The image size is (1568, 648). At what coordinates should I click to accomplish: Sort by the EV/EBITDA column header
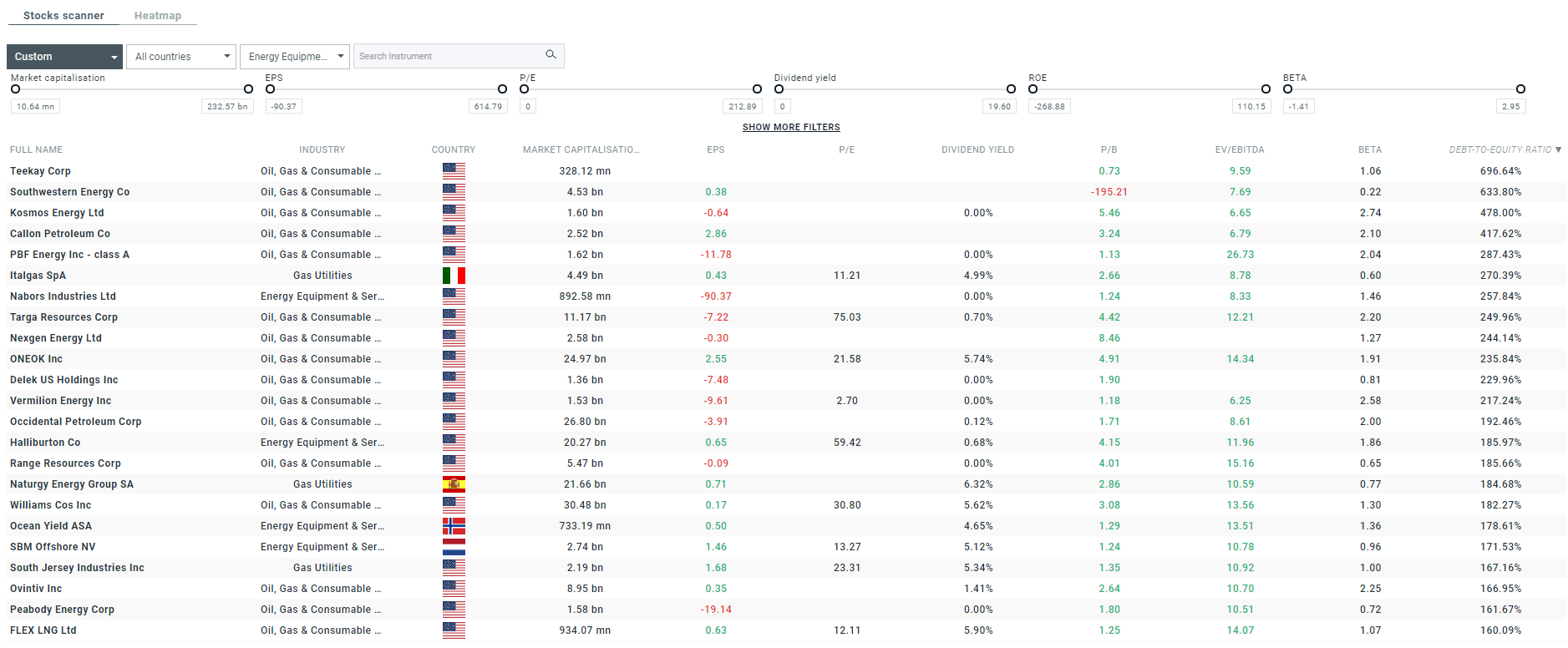(x=1240, y=150)
